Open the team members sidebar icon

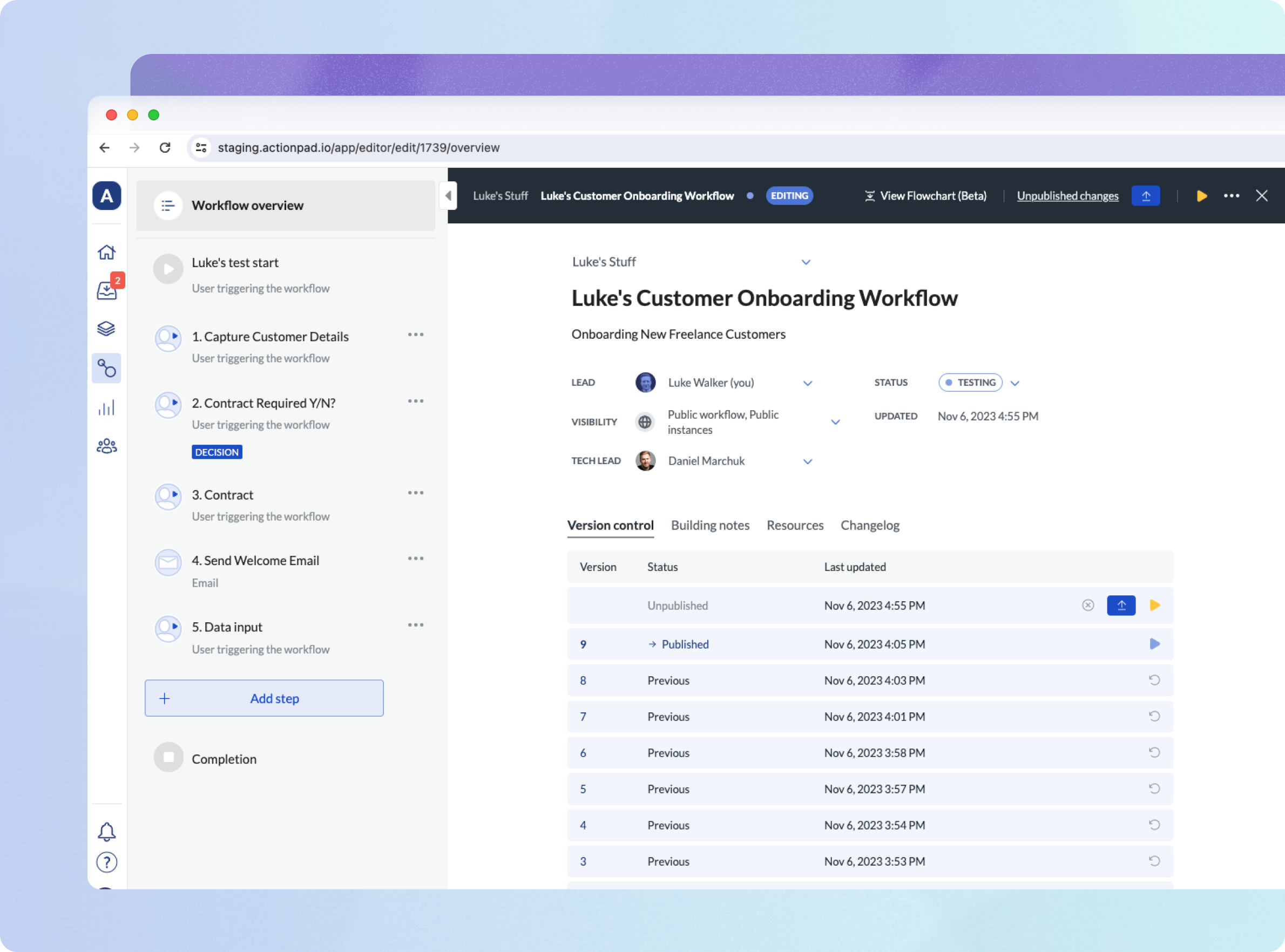click(107, 446)
